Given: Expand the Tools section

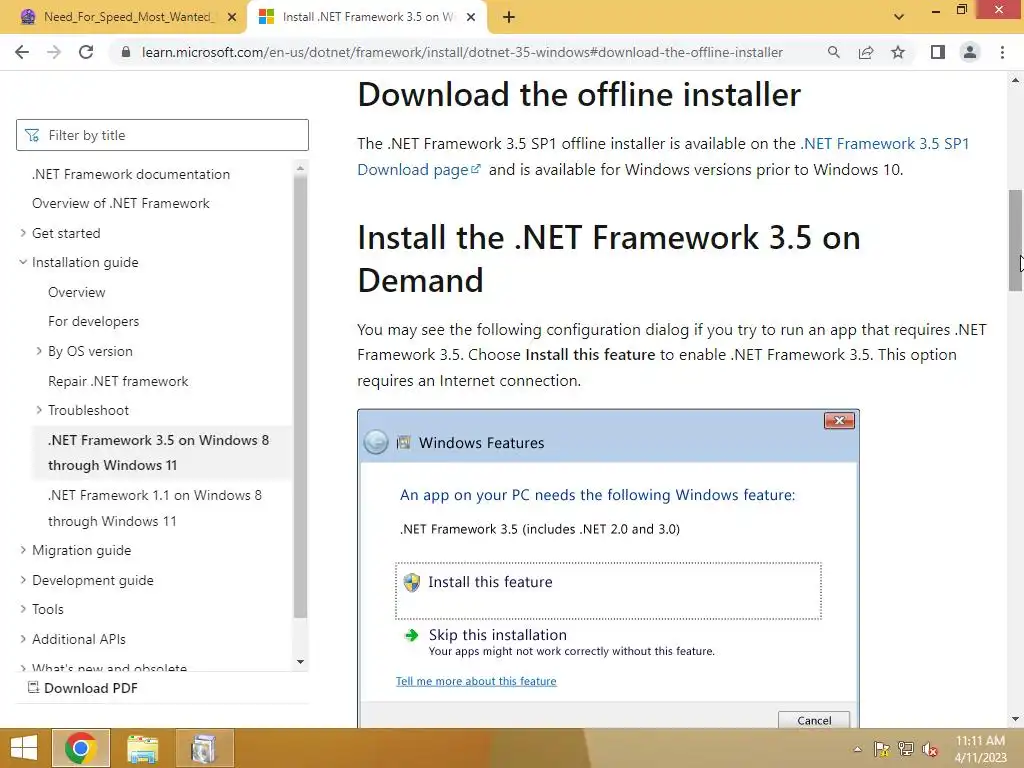Looking at the screenshot, I should (x=23, y=609).
